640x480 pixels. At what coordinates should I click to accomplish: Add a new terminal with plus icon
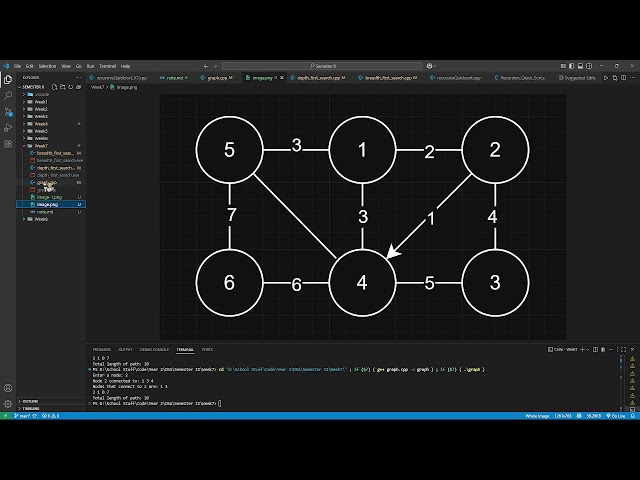[582, 349]
